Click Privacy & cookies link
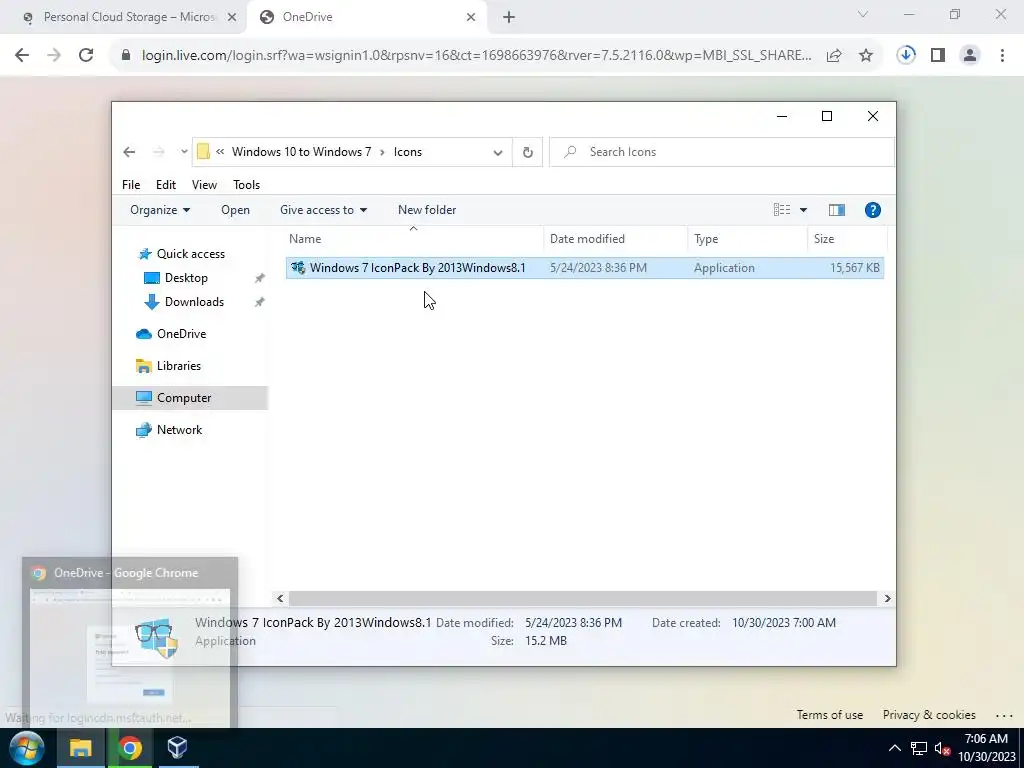The width and height of the screenshot is (1024, 768). [x=929, y=715]
